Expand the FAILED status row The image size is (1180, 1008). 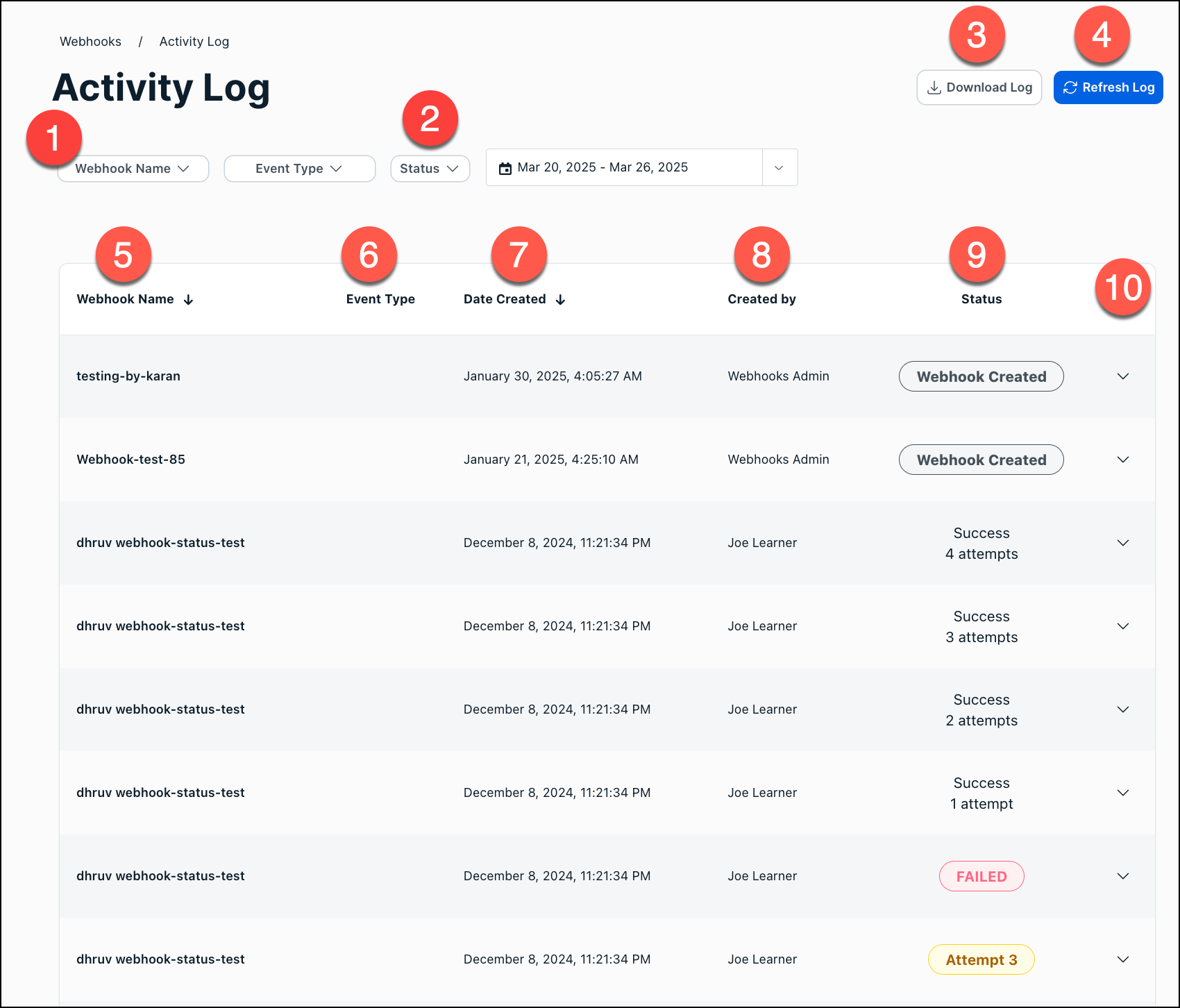1122,876
